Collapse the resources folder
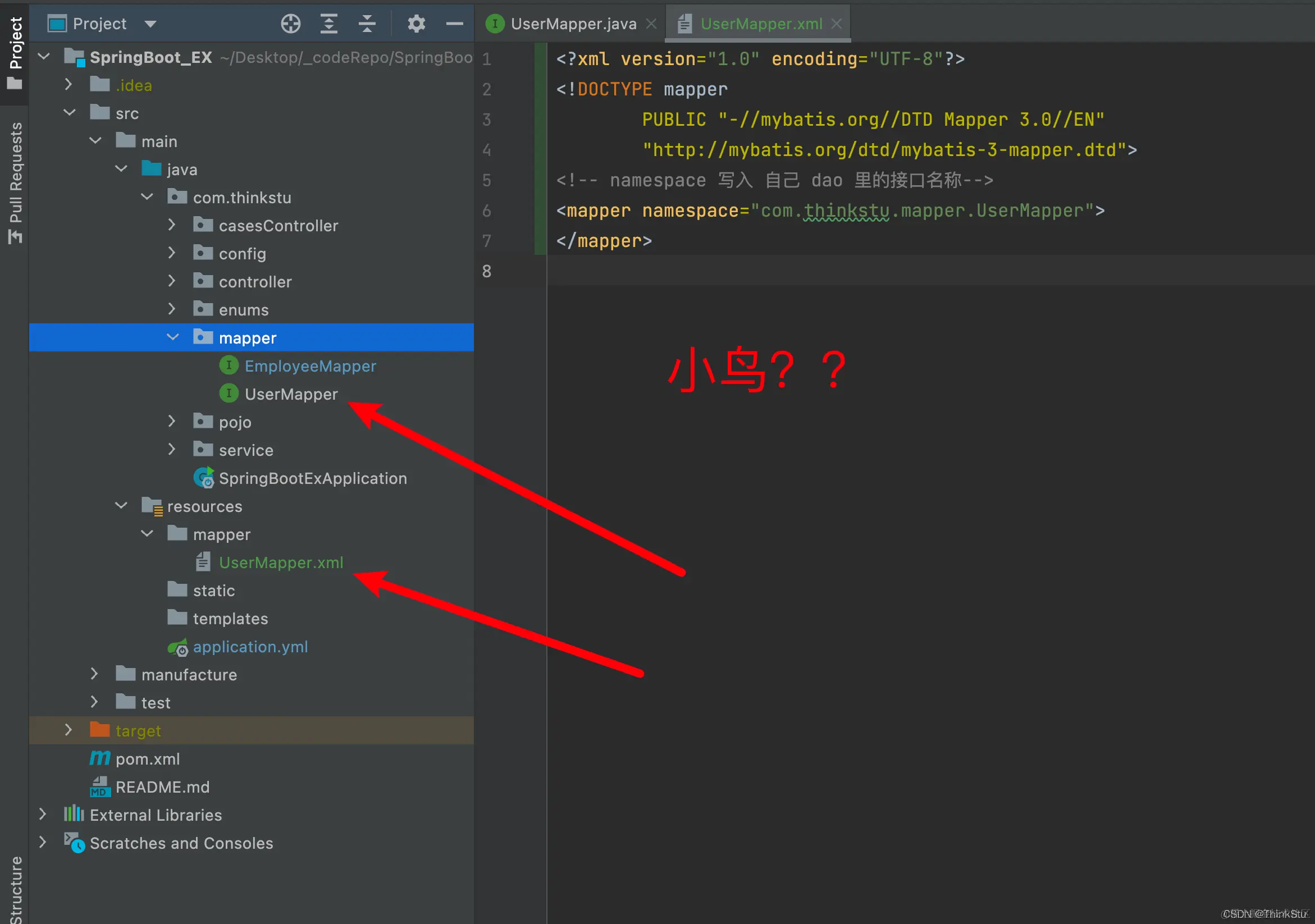The height and width of the screenshot is (924, 1315). click(x=121, y=506)
